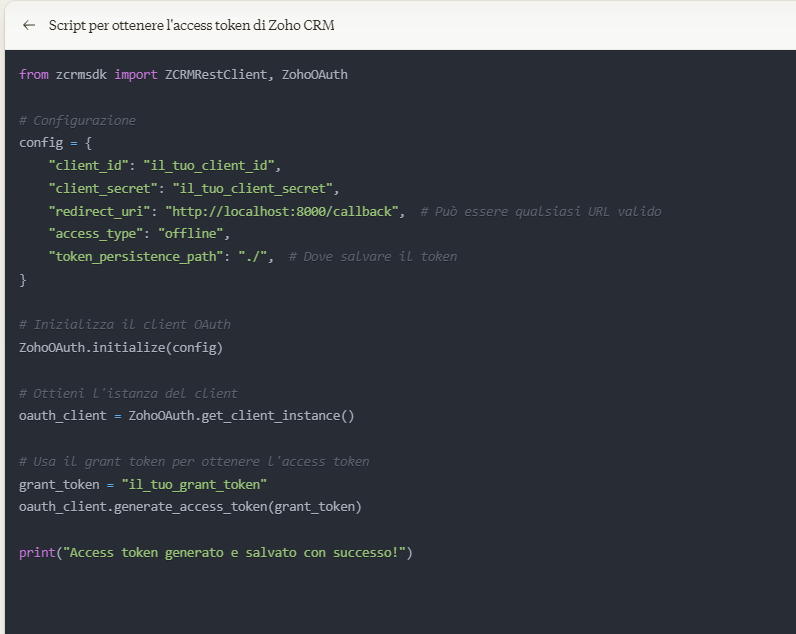
Task: Click the '# Inizializza il client OAuth' comment
Action: [x=125, y=325]
